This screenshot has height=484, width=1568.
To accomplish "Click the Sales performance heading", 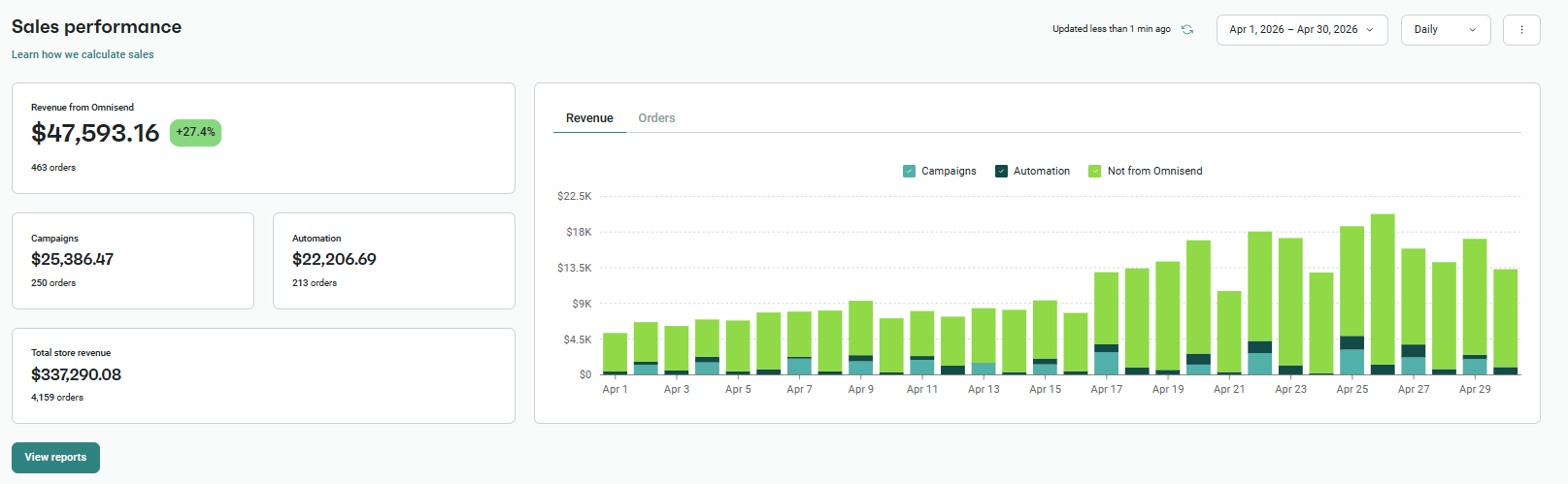I will point(96,27).
